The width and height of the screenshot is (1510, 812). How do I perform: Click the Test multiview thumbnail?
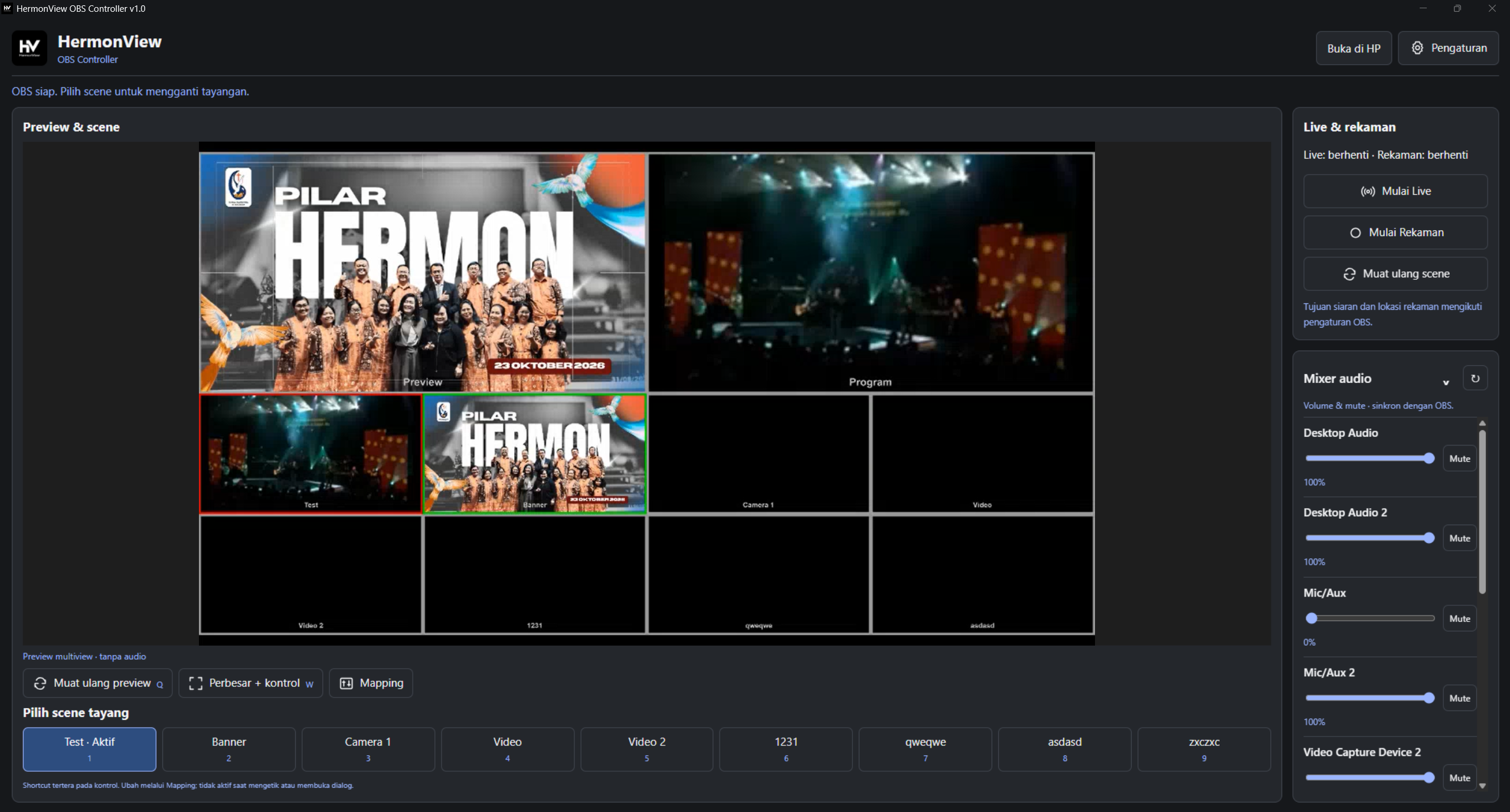tap(311, 454)
